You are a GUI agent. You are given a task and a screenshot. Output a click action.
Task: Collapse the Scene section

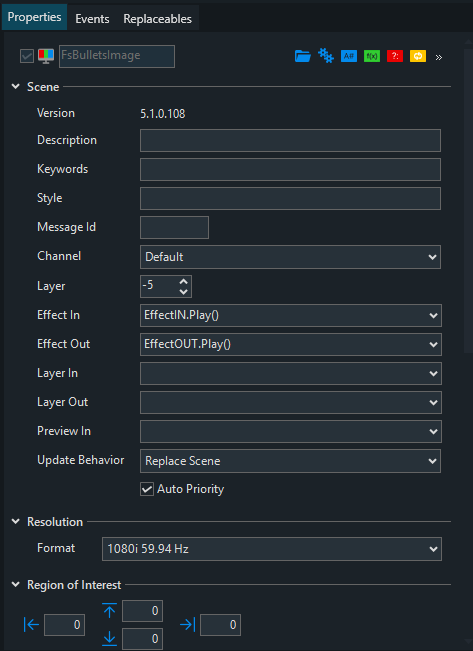click(16, 87)
